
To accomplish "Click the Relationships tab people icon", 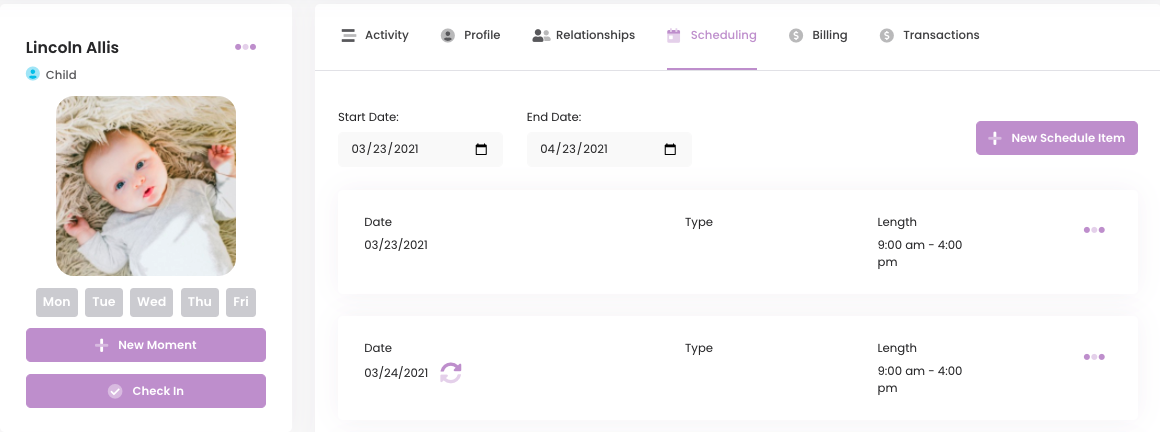I will pos(542,36).
